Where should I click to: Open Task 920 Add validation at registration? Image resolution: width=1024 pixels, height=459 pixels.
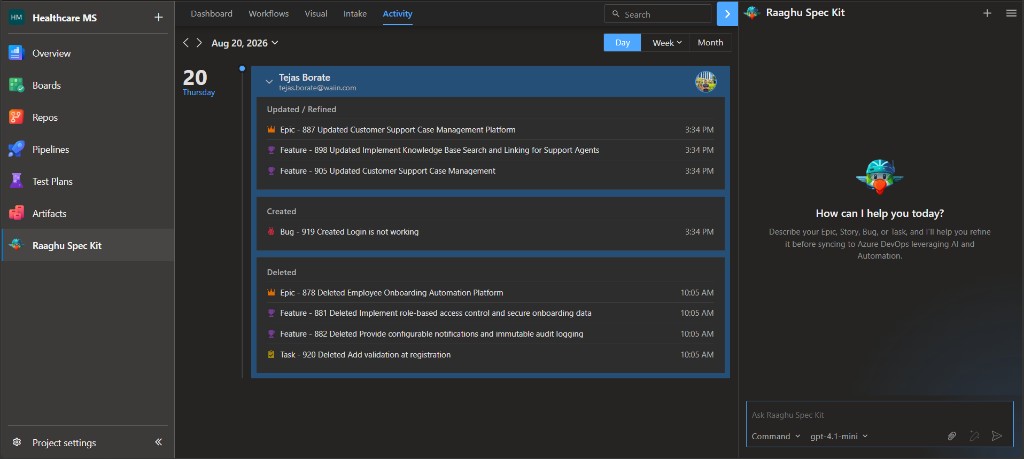(490, 355)
